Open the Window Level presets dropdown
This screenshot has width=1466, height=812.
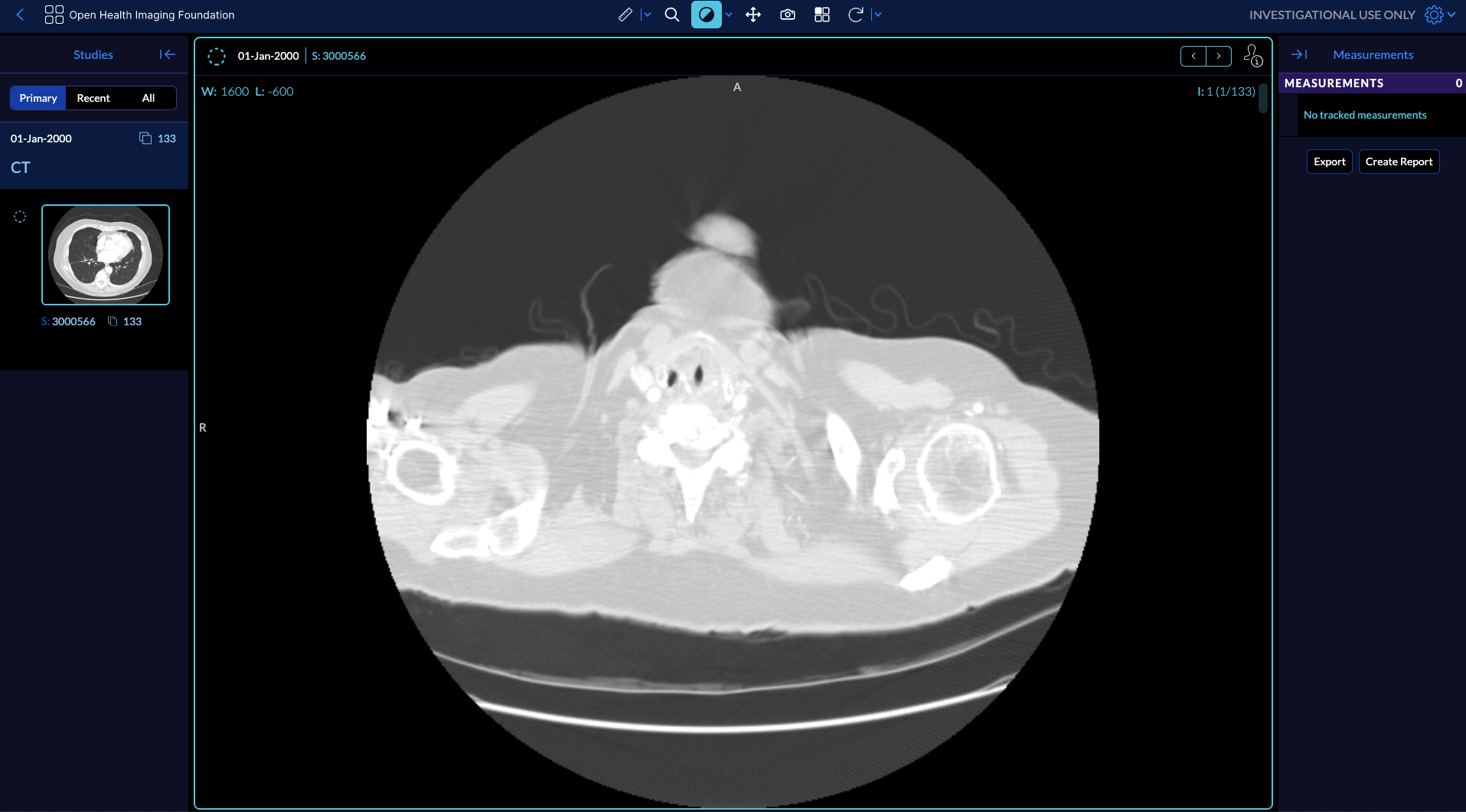pos(729,15)
